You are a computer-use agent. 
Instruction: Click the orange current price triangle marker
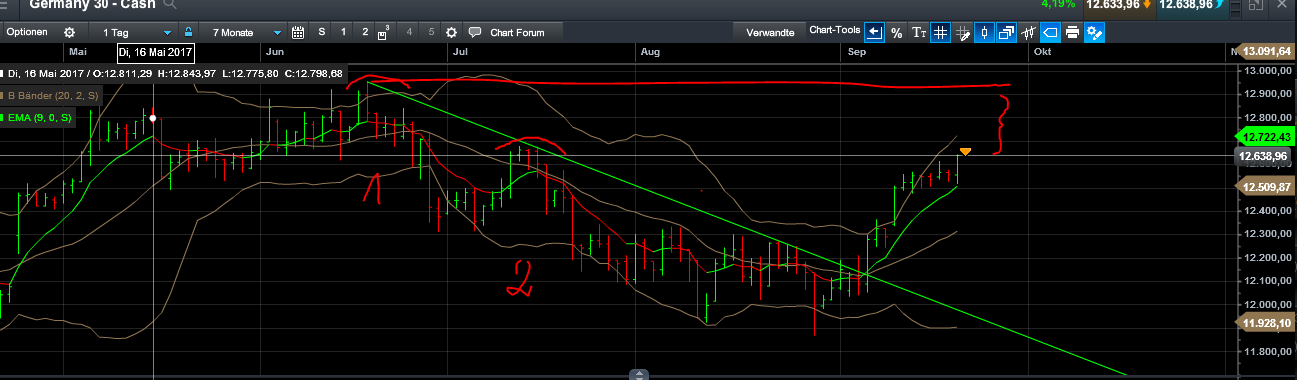point(965,151)
